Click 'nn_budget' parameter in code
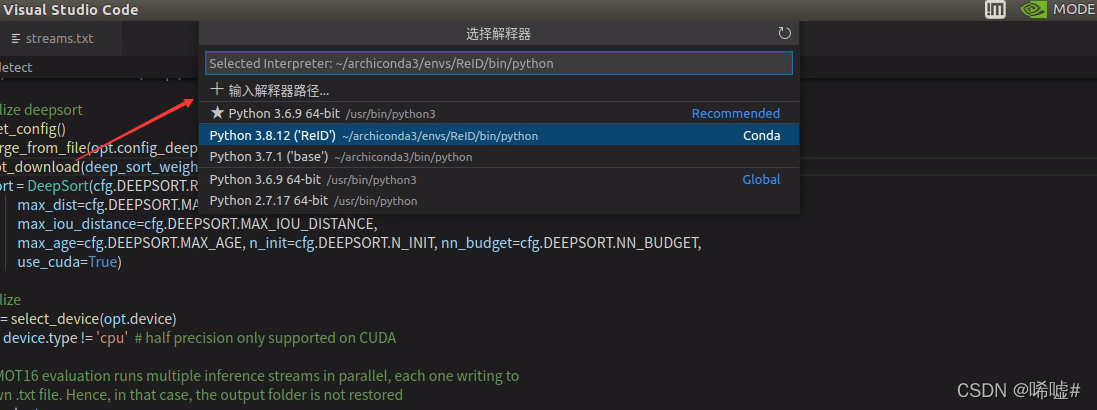Screen dimensions: 1097x410 point(476,243)
